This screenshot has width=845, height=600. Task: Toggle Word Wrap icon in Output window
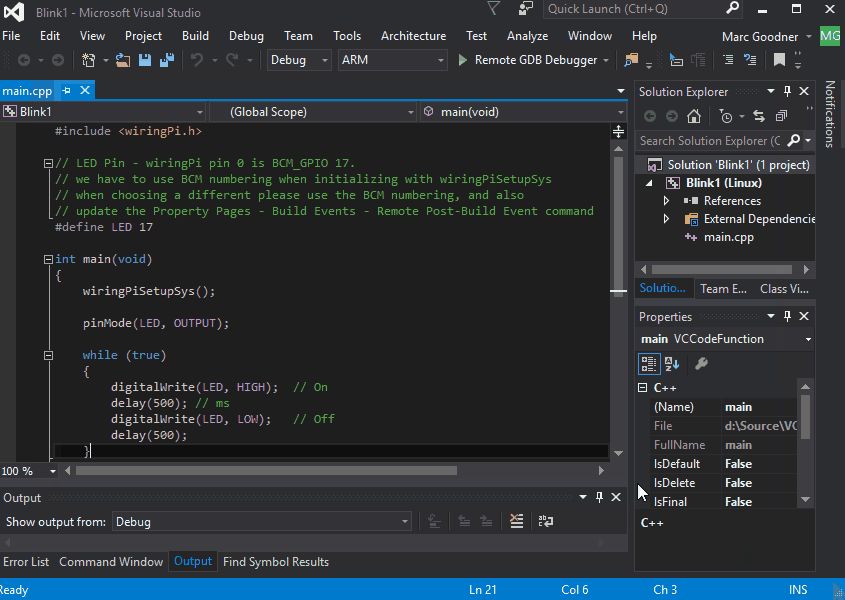545,521
